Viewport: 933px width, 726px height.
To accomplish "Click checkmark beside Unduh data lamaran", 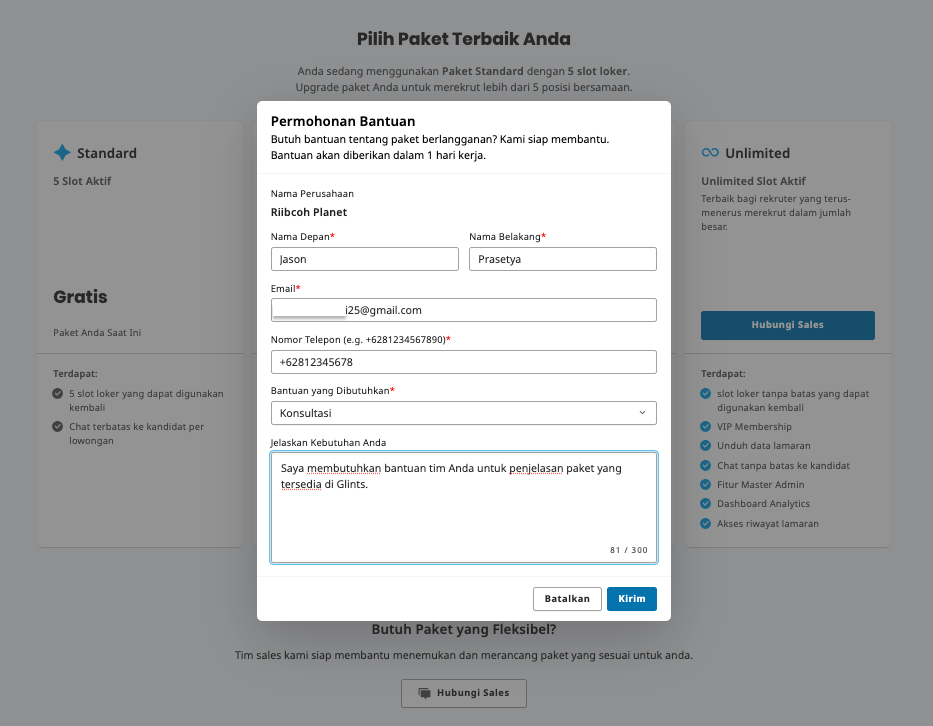I will click(x=706, y=446).
